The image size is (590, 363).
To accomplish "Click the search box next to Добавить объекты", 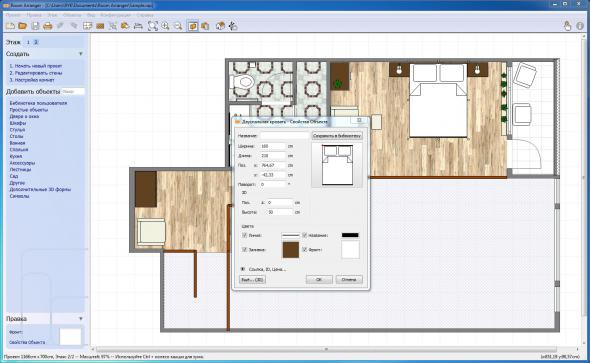I will [73, 91].
